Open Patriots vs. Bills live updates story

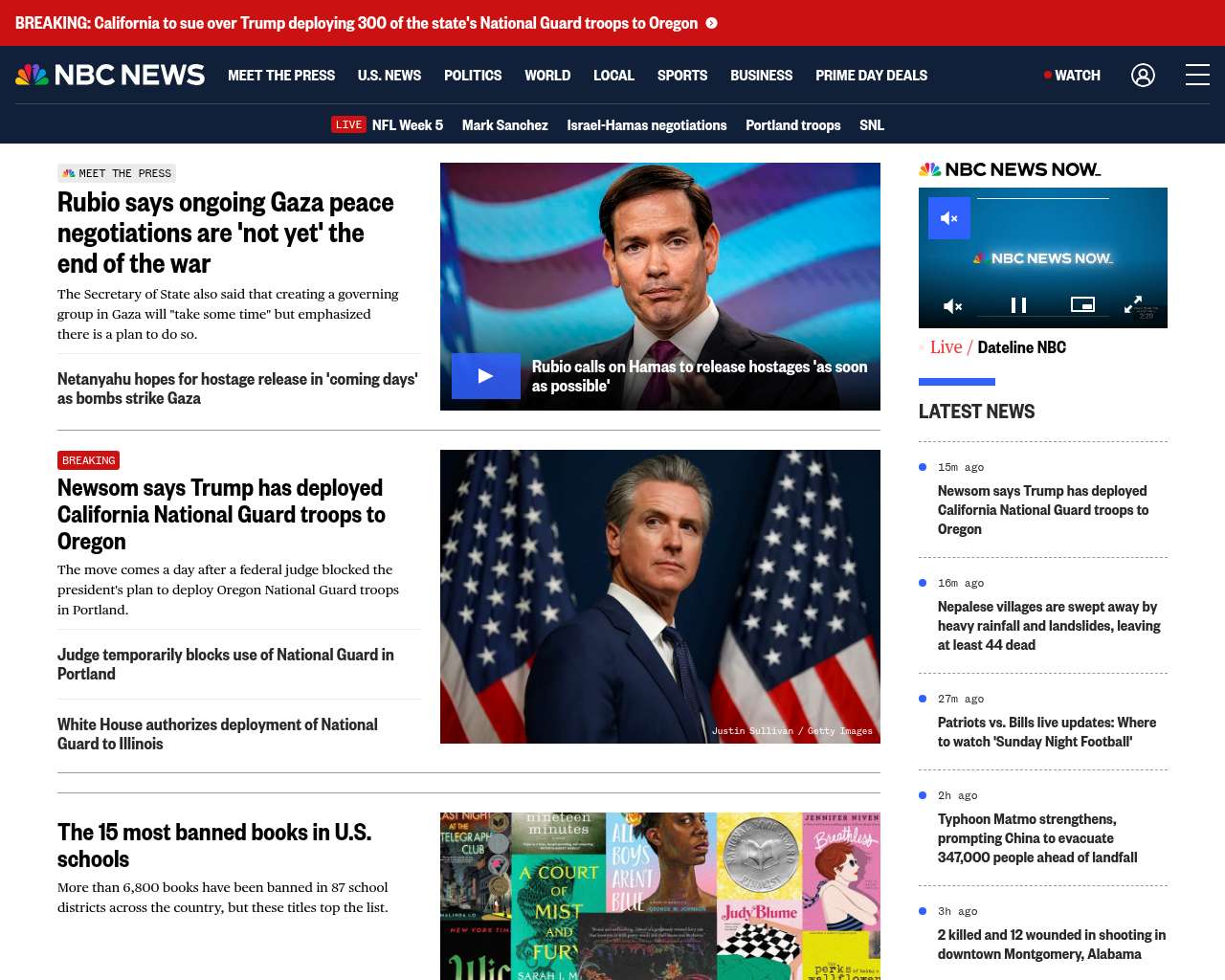[x=1047, y=732]
